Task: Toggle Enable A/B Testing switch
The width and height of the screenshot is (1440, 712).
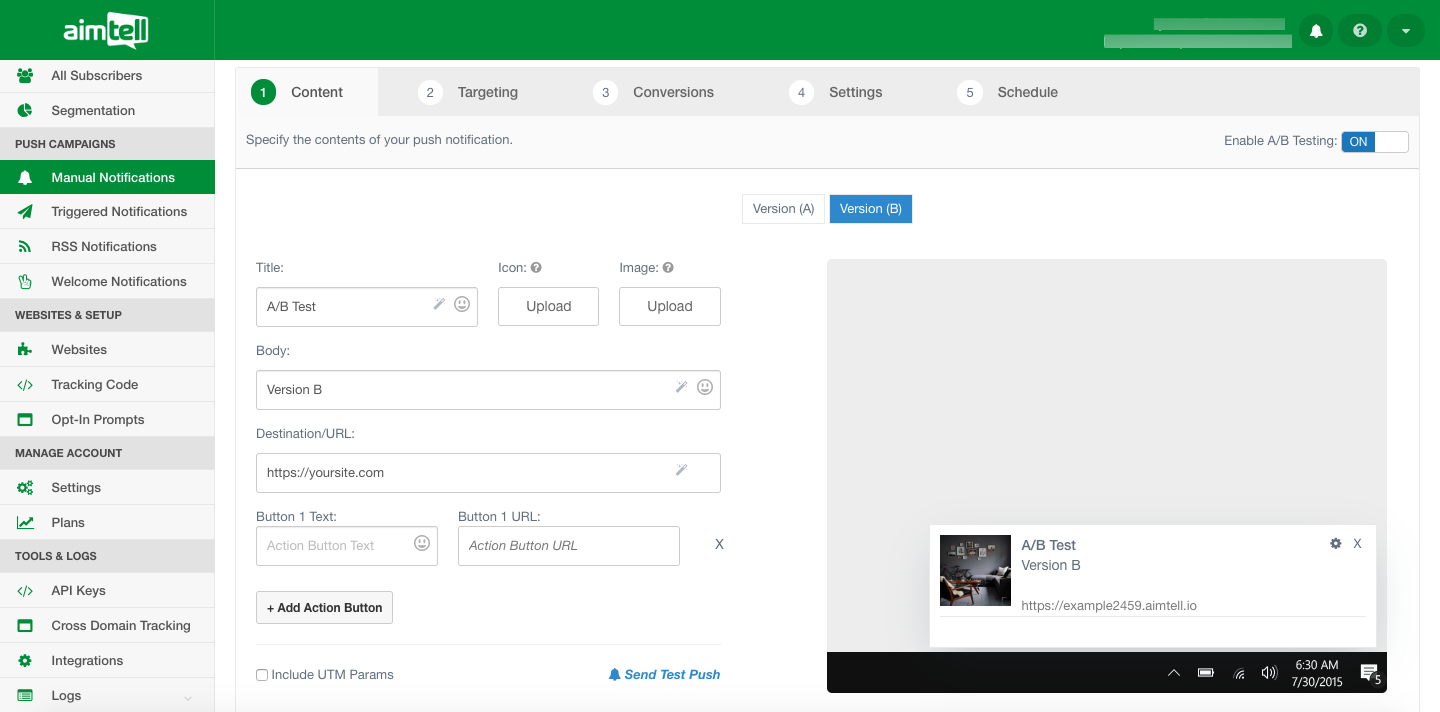Action: pyautogui.click(x=1374, y=142)
